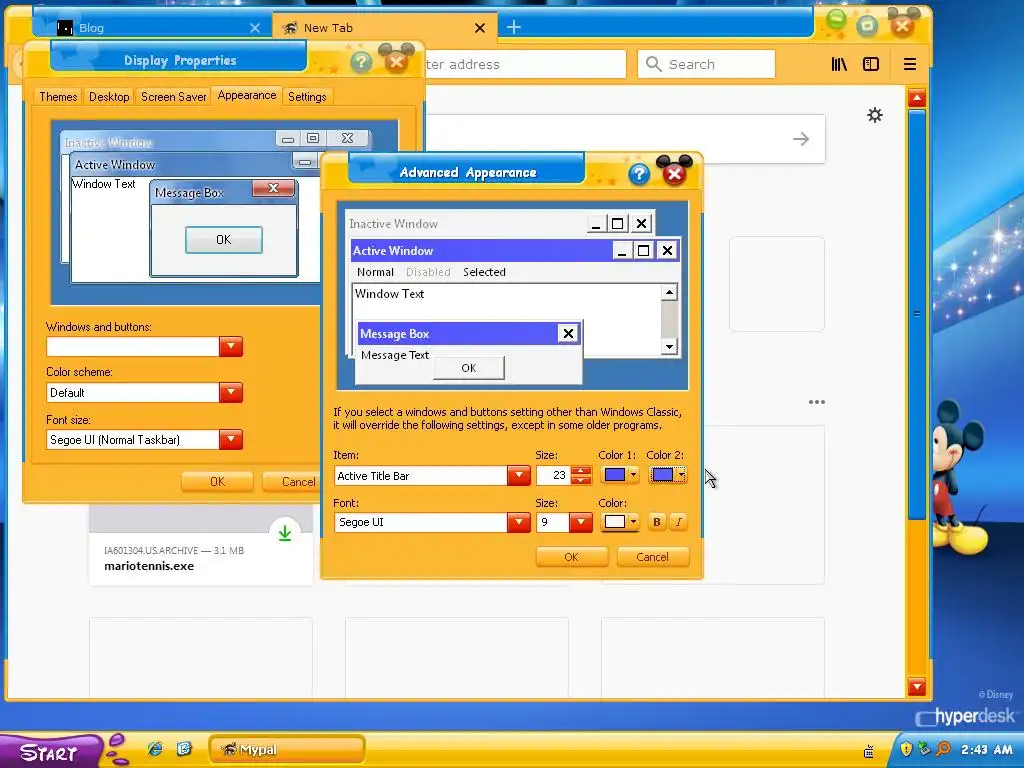Click the Selected menu item in preview
This screenshot has height=768, width=1024.
485,272
